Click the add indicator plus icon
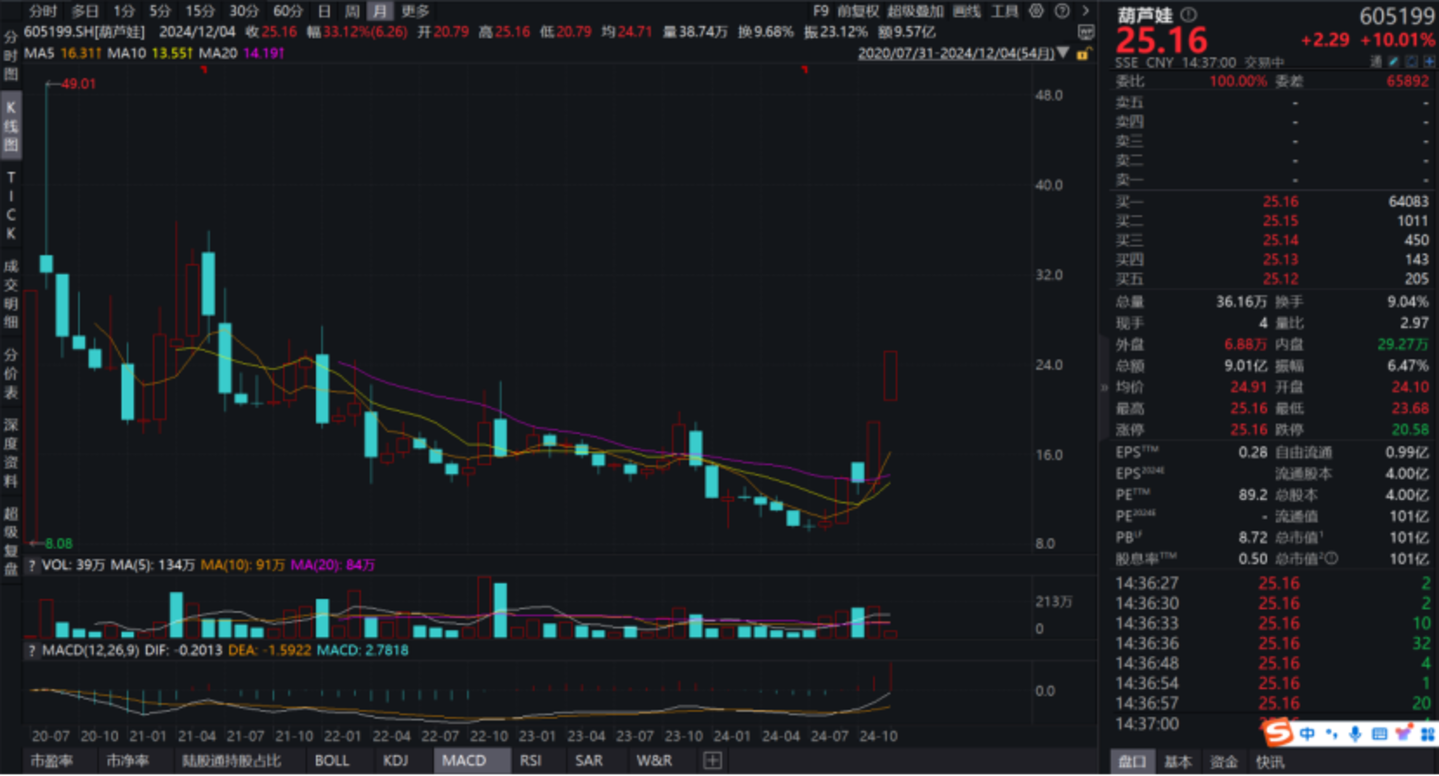This screenshot has width=1439, height=776. click(x=712, y=760)
